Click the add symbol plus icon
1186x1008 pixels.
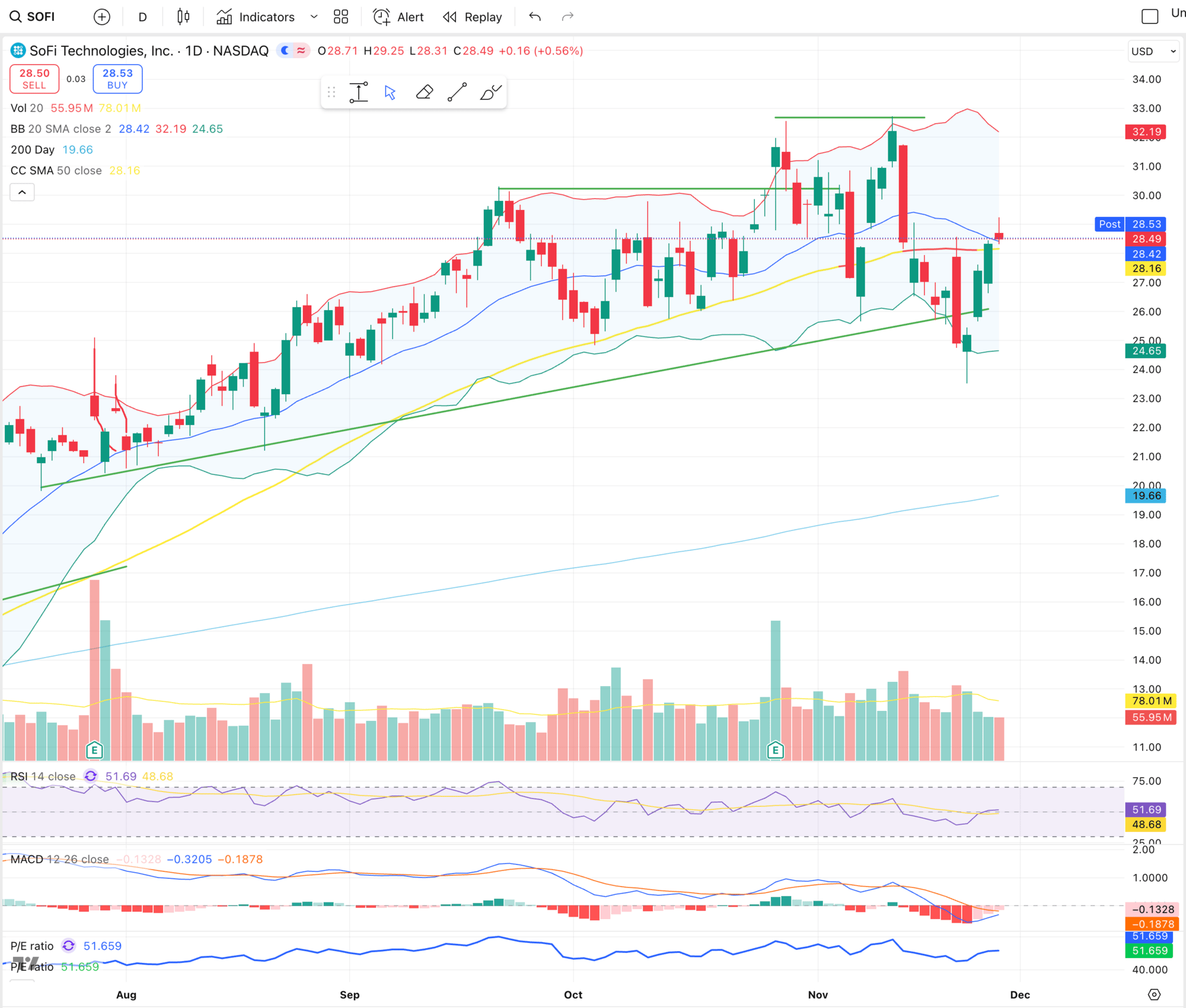102,17
